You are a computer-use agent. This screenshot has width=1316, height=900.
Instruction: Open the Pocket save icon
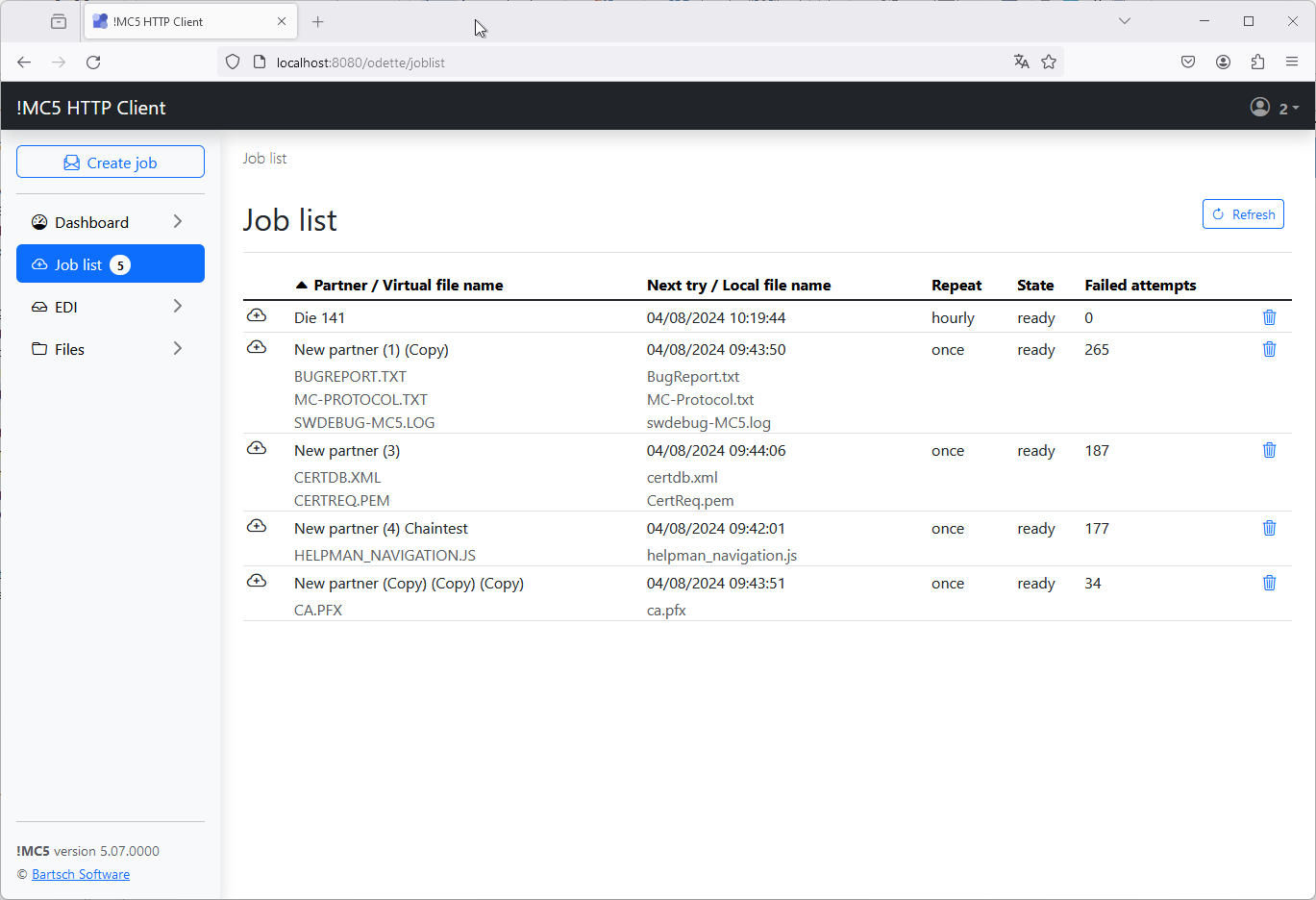1188,62
